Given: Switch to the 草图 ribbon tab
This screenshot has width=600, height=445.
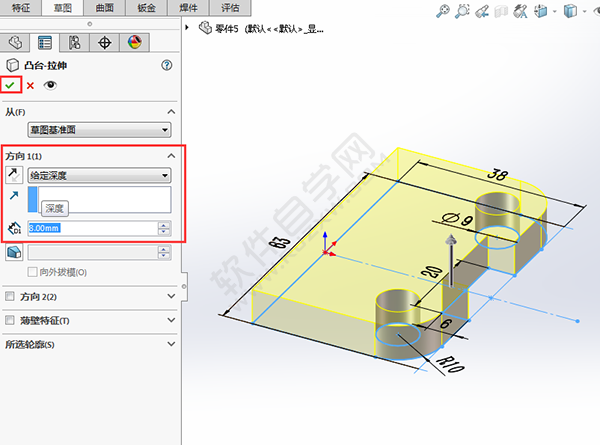Looking at the screenshot, I should [62, 8].
